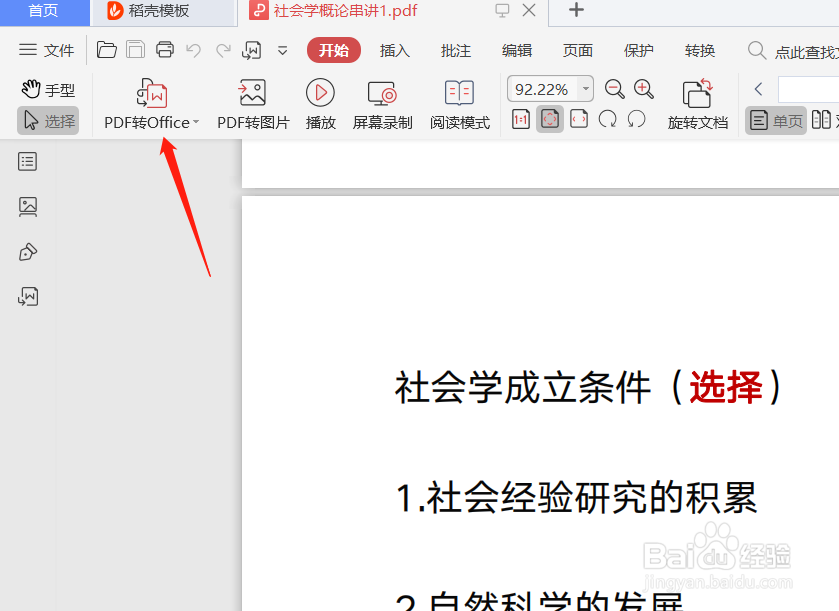Click the page number input field
Viewport: 839px width, 611px height.
810,88
